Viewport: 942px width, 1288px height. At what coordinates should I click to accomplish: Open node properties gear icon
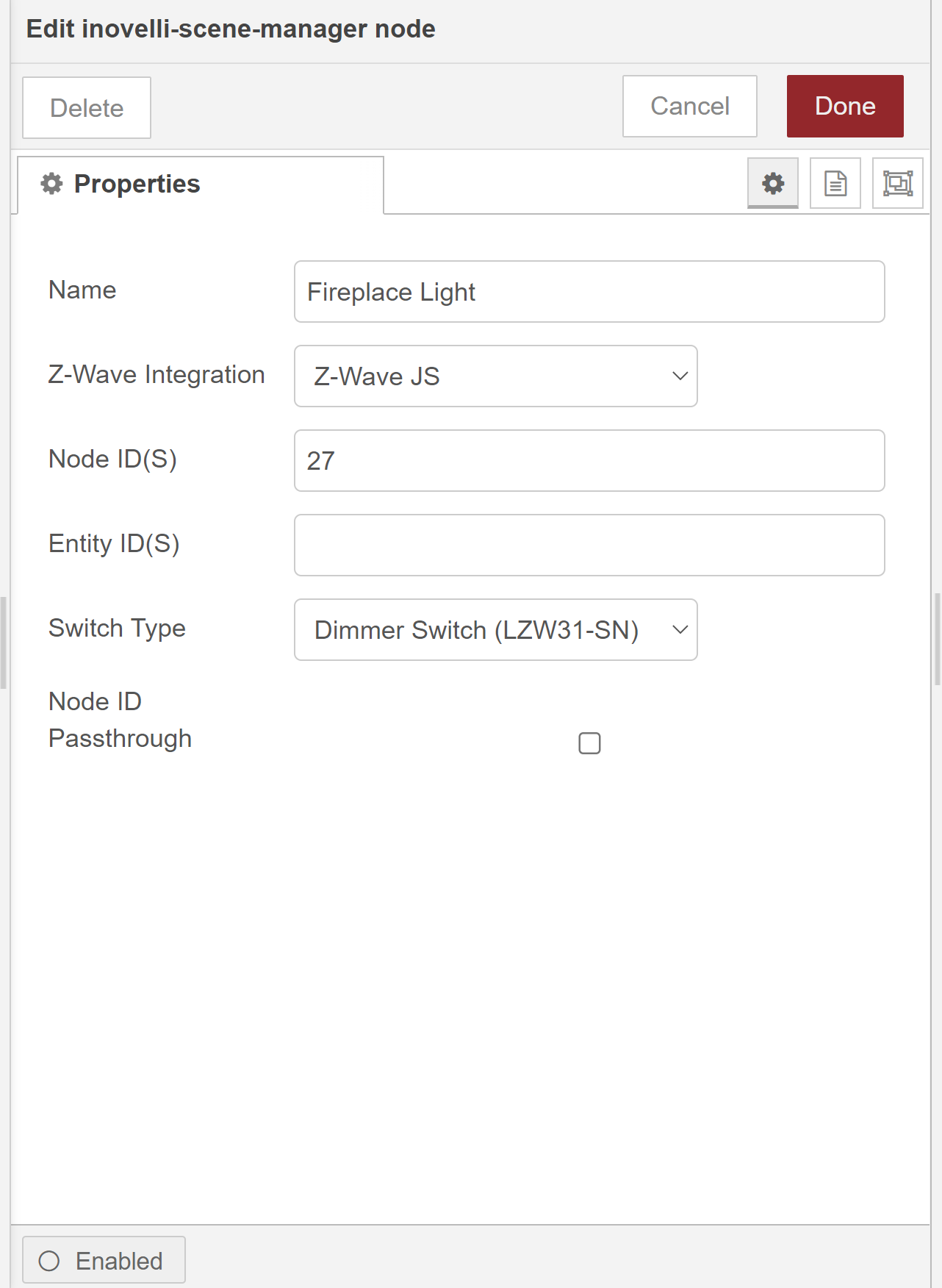[x=772, y=183]
